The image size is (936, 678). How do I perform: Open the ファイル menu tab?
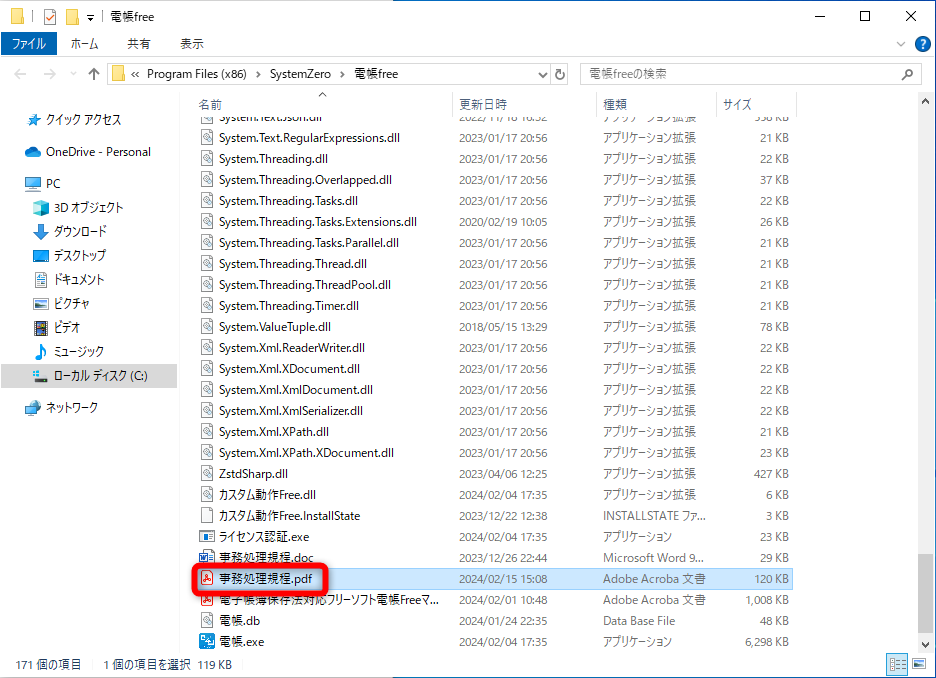click(x=29, y=44)
